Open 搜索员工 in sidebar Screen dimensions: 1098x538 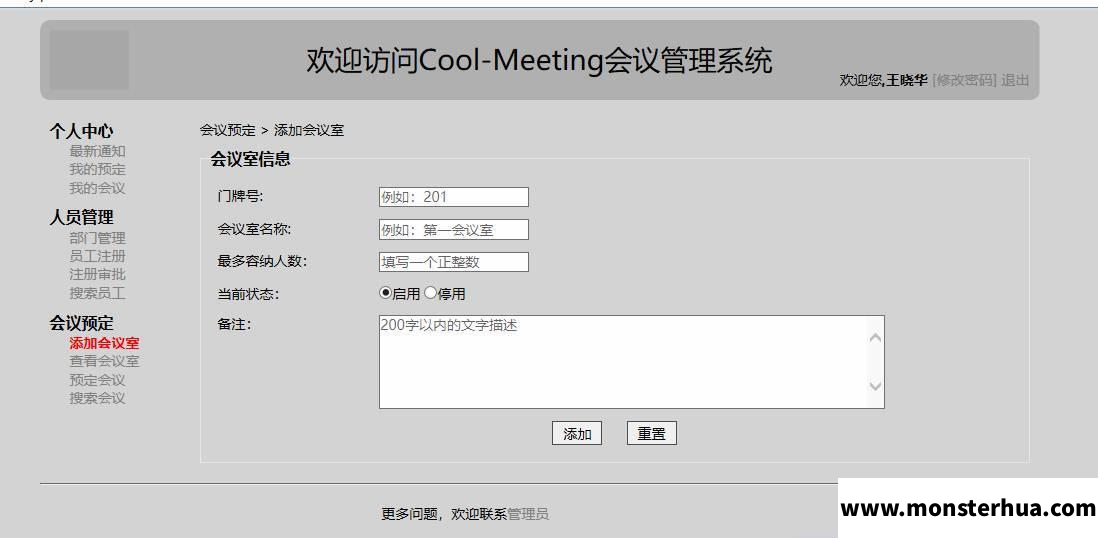97,293
